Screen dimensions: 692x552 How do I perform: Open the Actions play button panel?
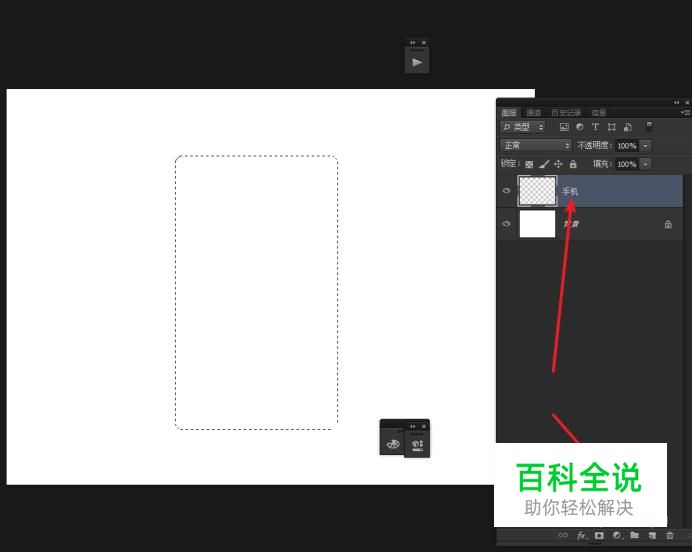coord(417,62)
